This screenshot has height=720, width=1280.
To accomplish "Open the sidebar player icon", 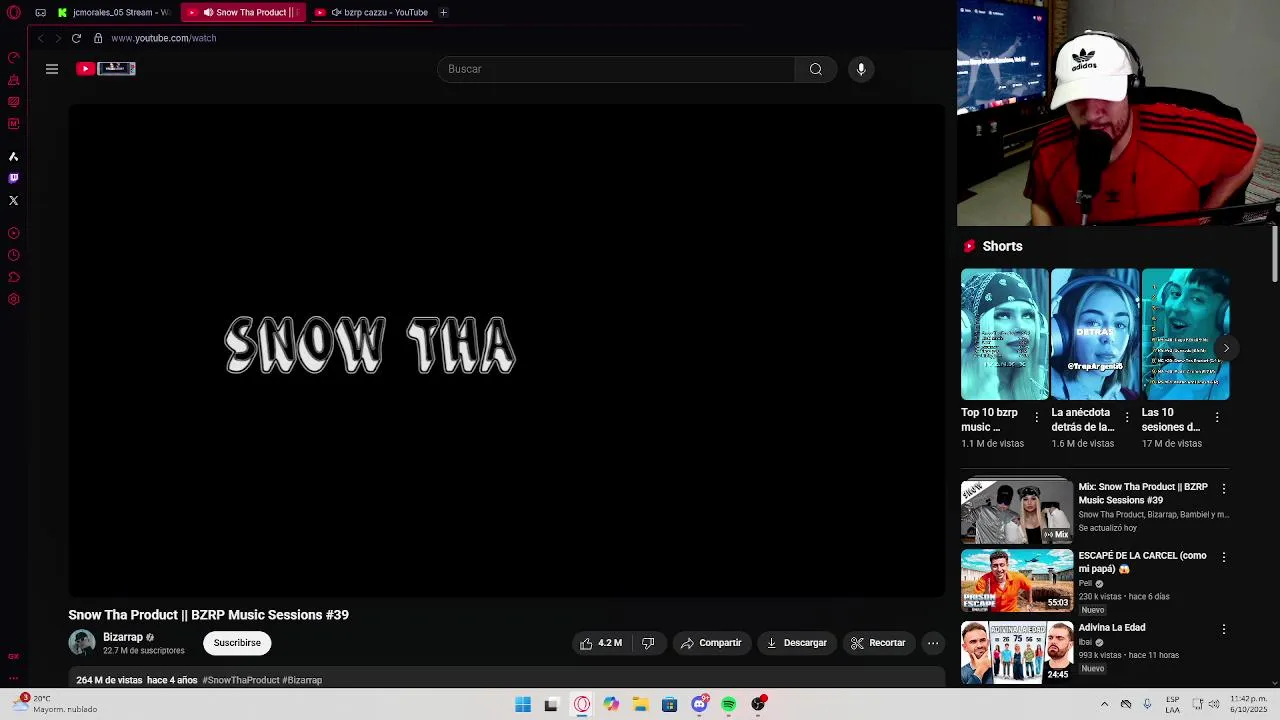I will (13, 233).
